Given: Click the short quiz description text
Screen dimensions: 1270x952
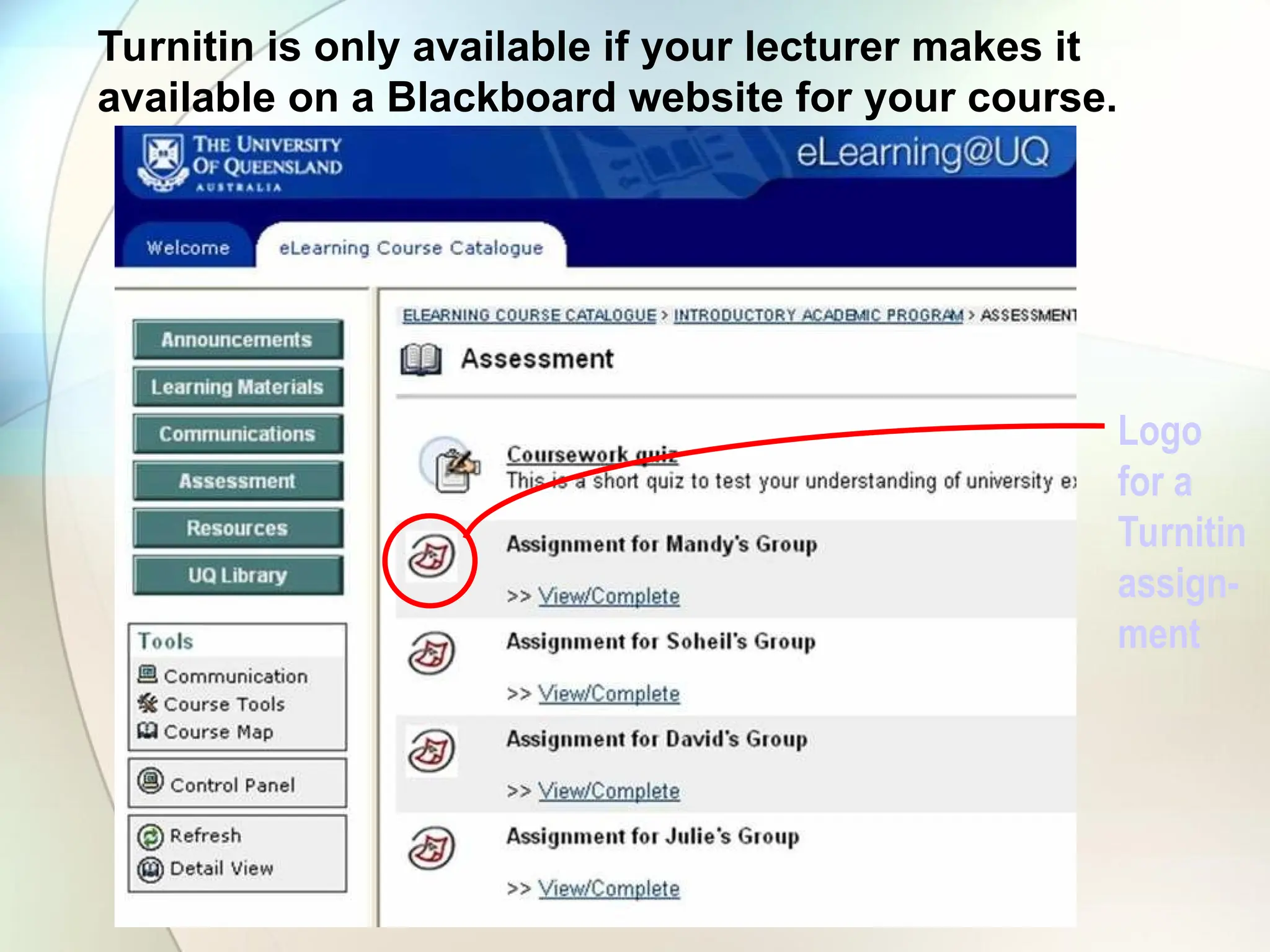Looking at the screenshot, I should (791, 481).
